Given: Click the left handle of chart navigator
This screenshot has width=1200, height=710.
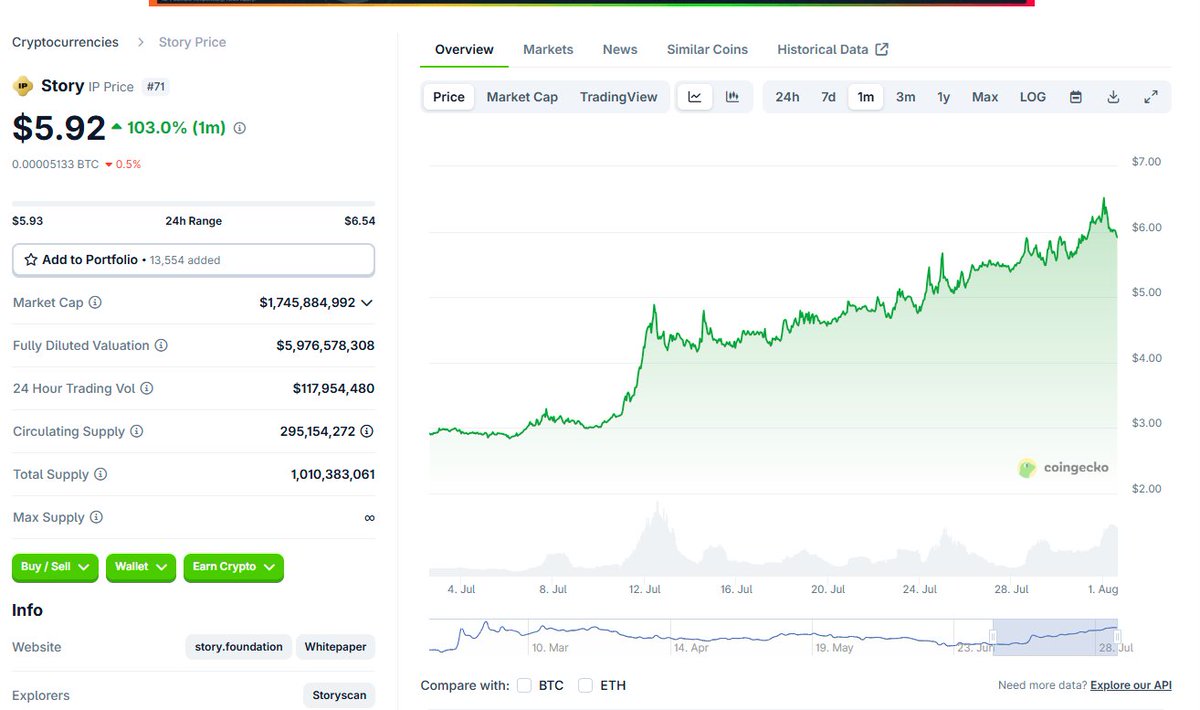Looking at the screenshot, I should (x=993, y=637).
